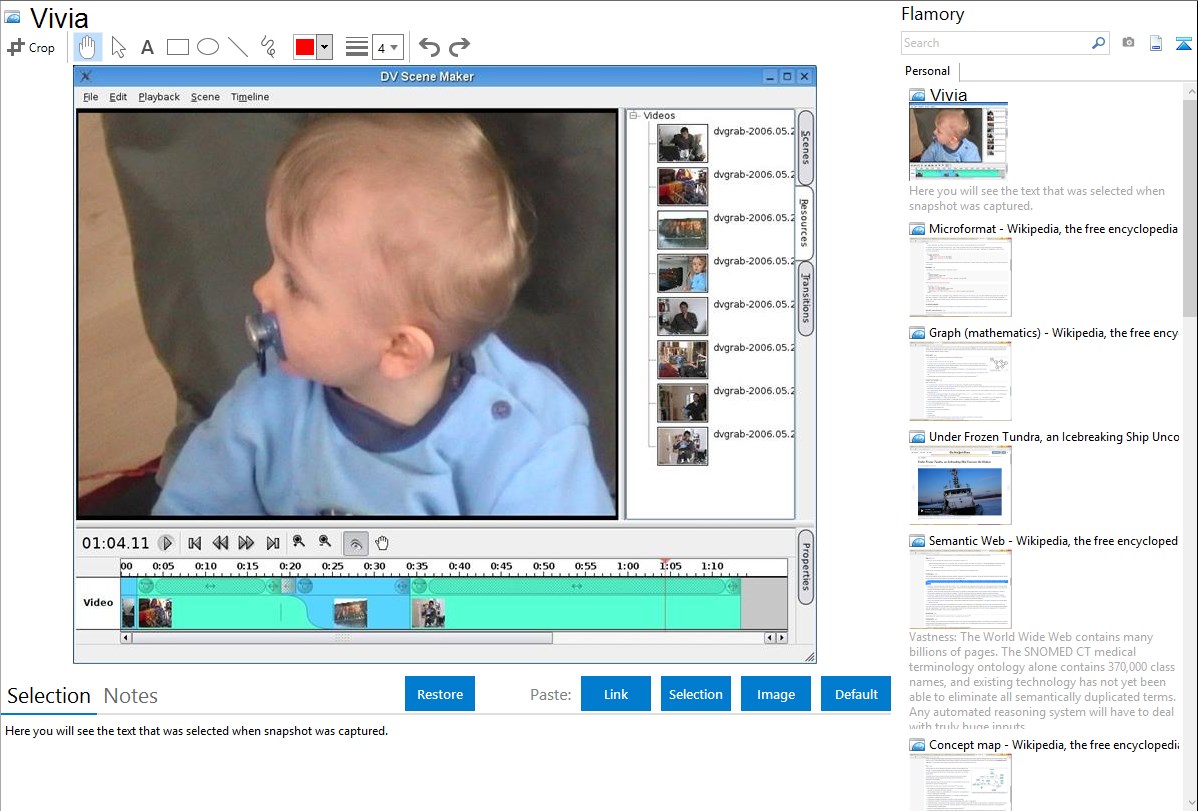Select the straight line tool
This screenshot has width=1198, height=811.
point(238,47)
